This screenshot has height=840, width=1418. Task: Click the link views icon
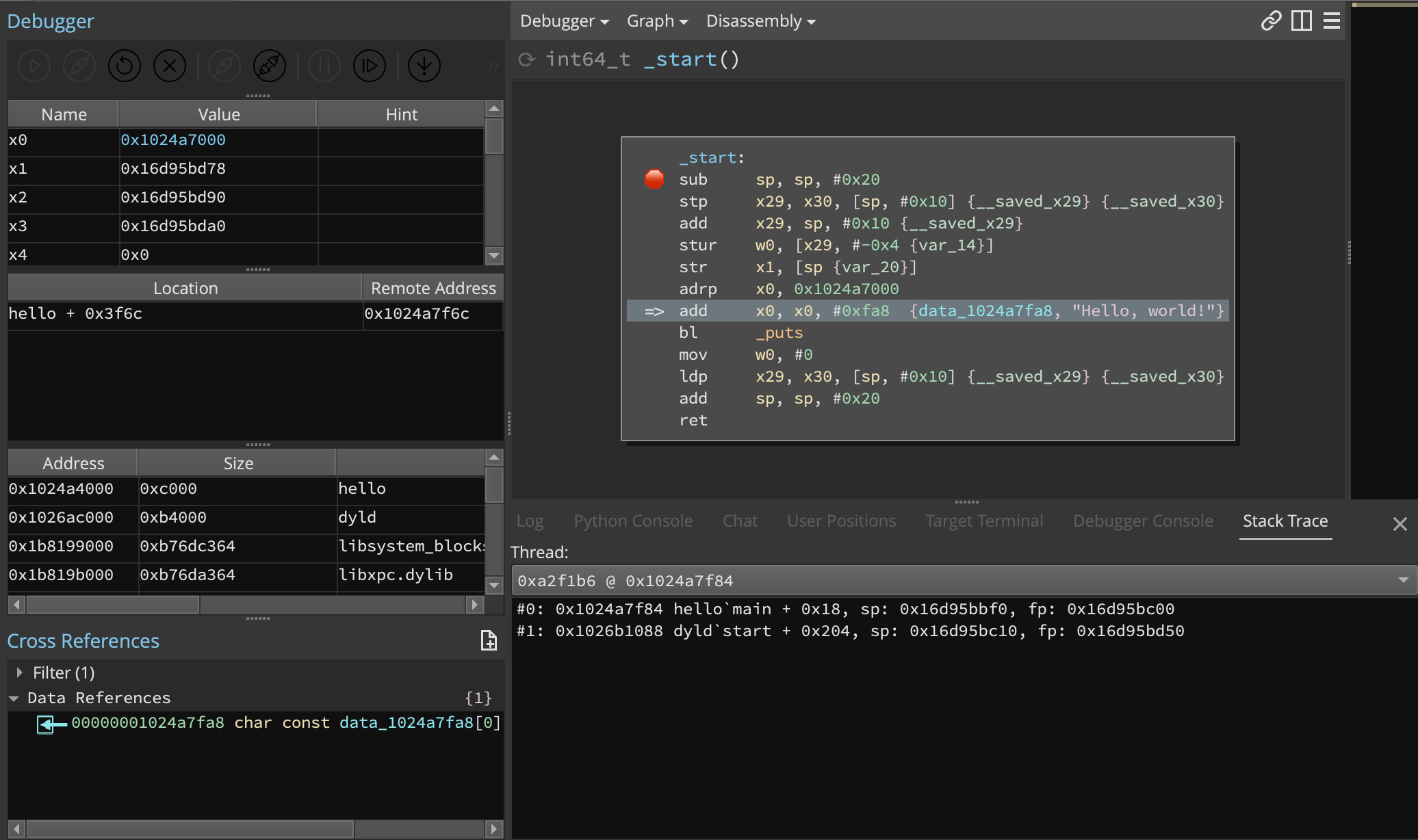[x=1271, y=21]
